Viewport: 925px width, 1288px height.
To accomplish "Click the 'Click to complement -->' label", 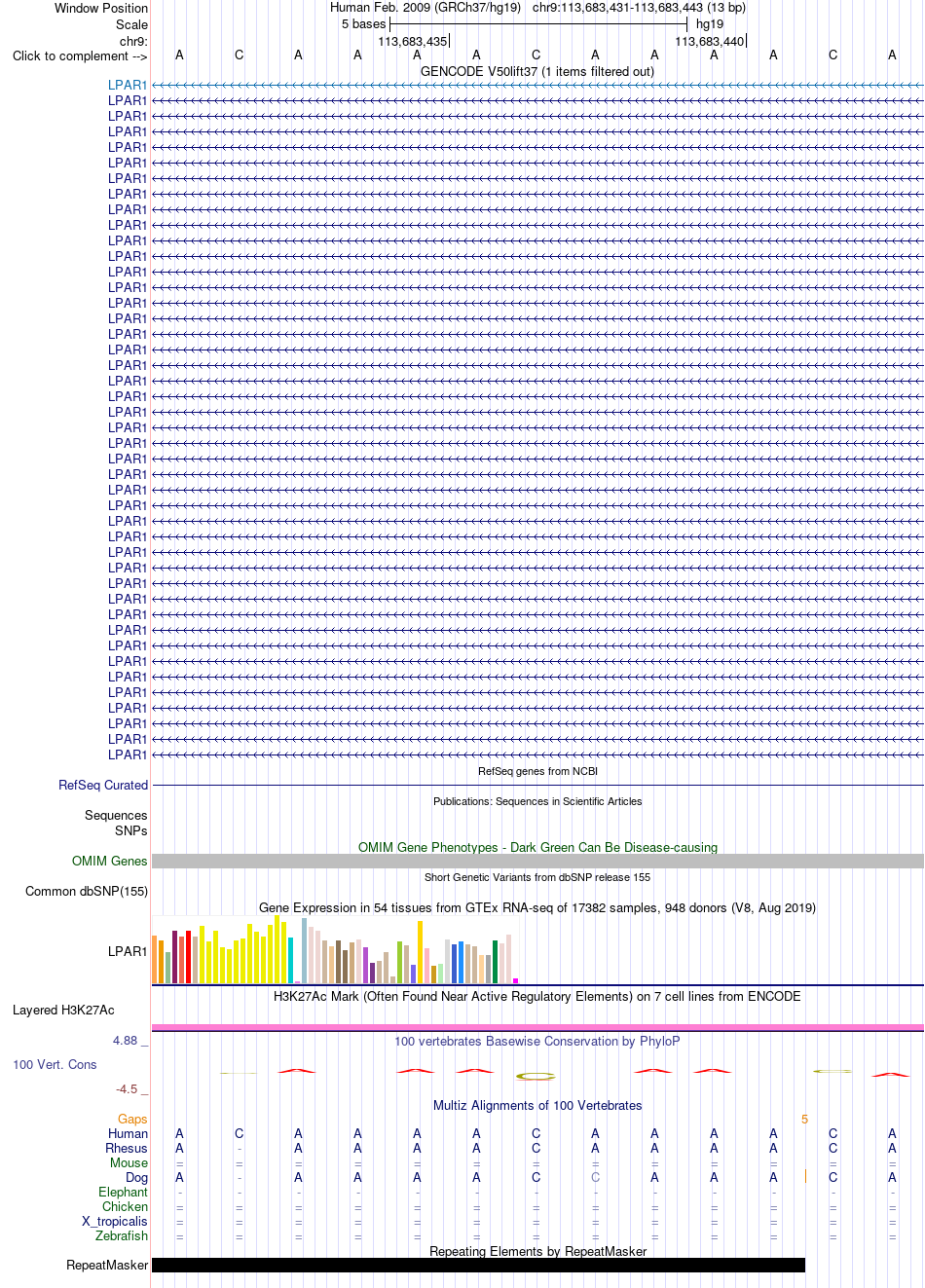I will click(80, 55).
